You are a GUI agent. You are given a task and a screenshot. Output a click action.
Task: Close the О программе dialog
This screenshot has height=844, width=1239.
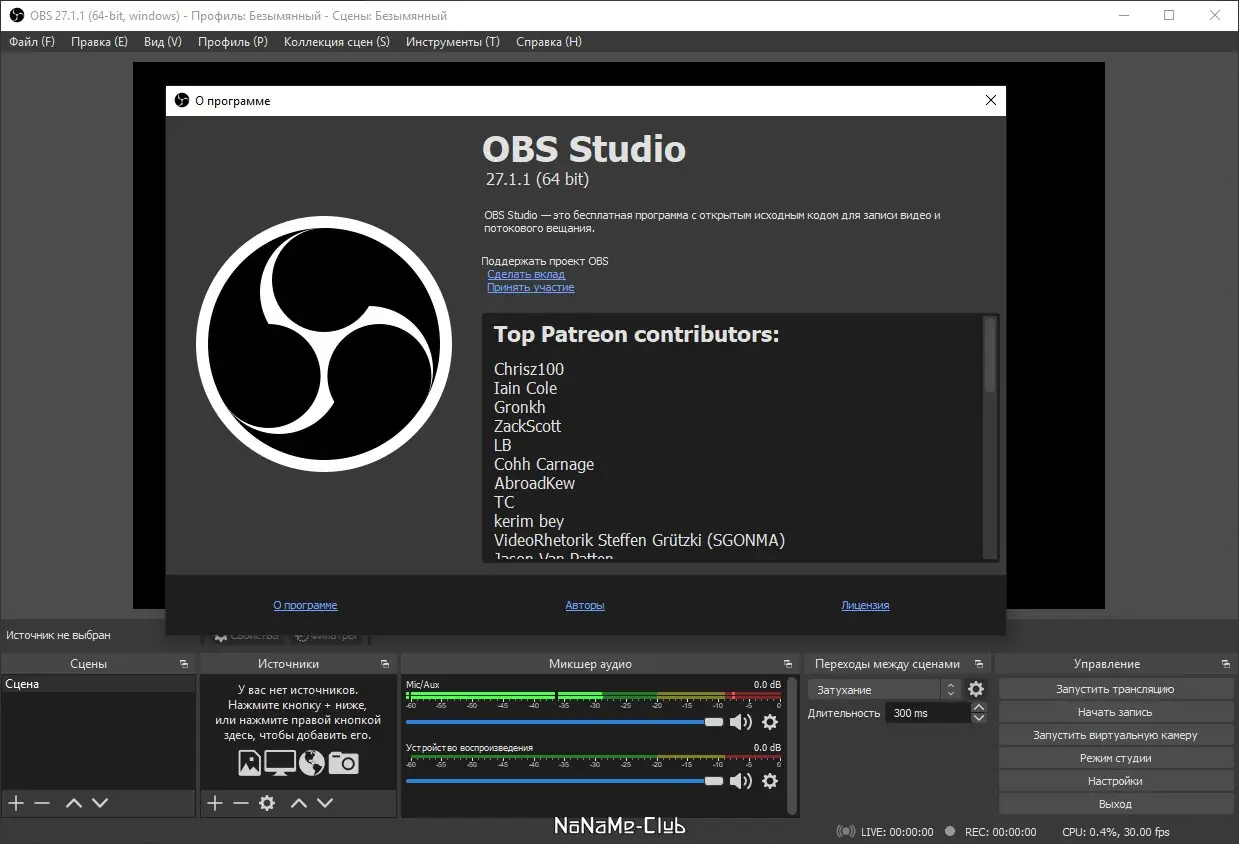click(991, 100)
